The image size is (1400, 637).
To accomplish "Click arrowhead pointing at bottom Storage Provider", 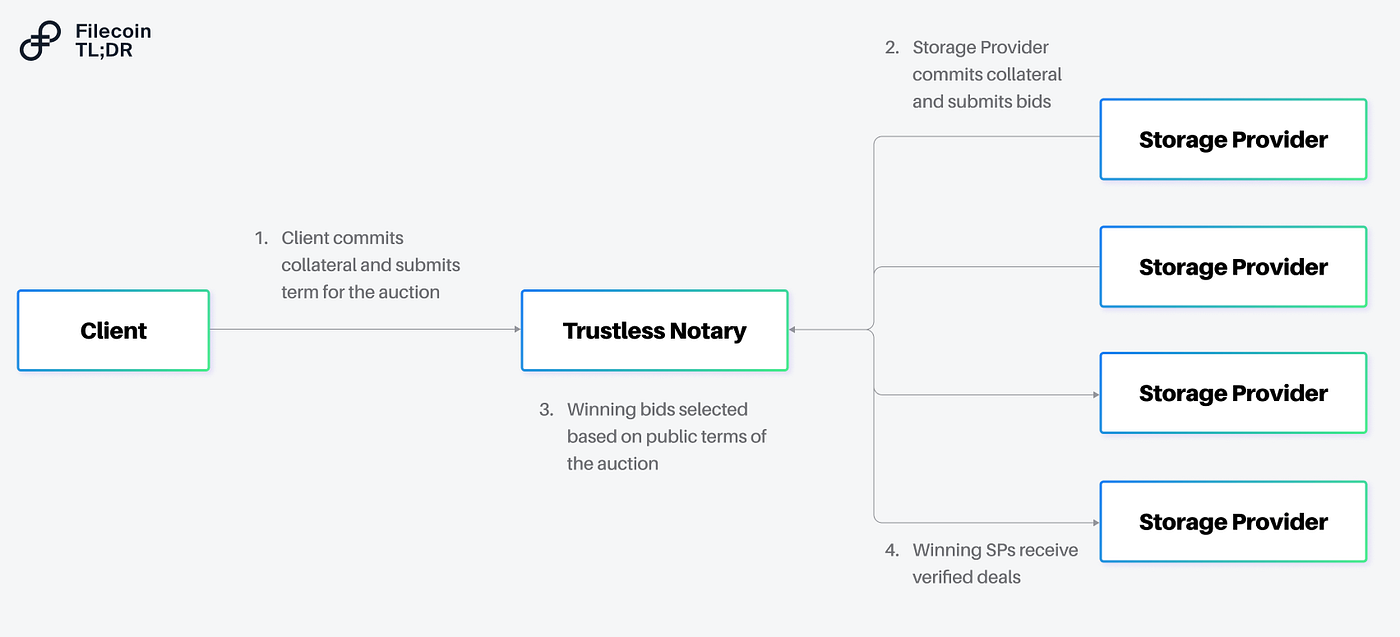I will (x=1096, y=522).
